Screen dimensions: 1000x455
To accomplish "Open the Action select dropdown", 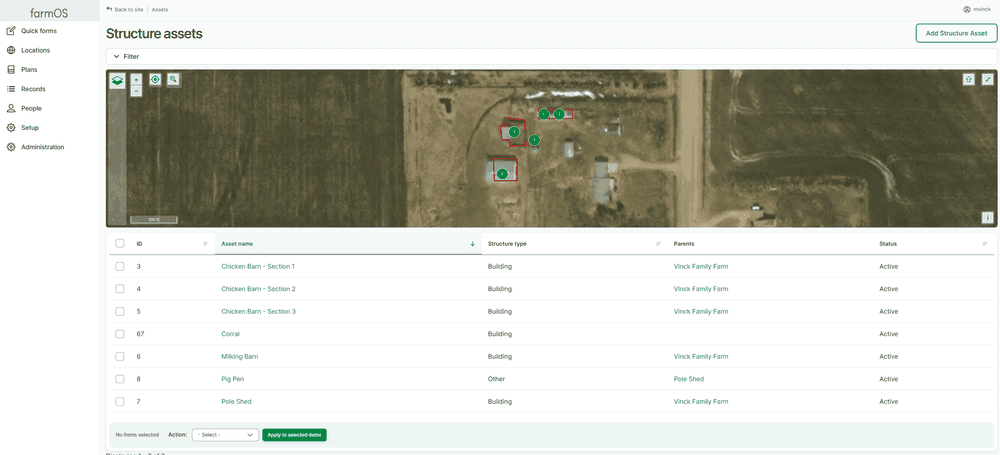I will [226, 435].
